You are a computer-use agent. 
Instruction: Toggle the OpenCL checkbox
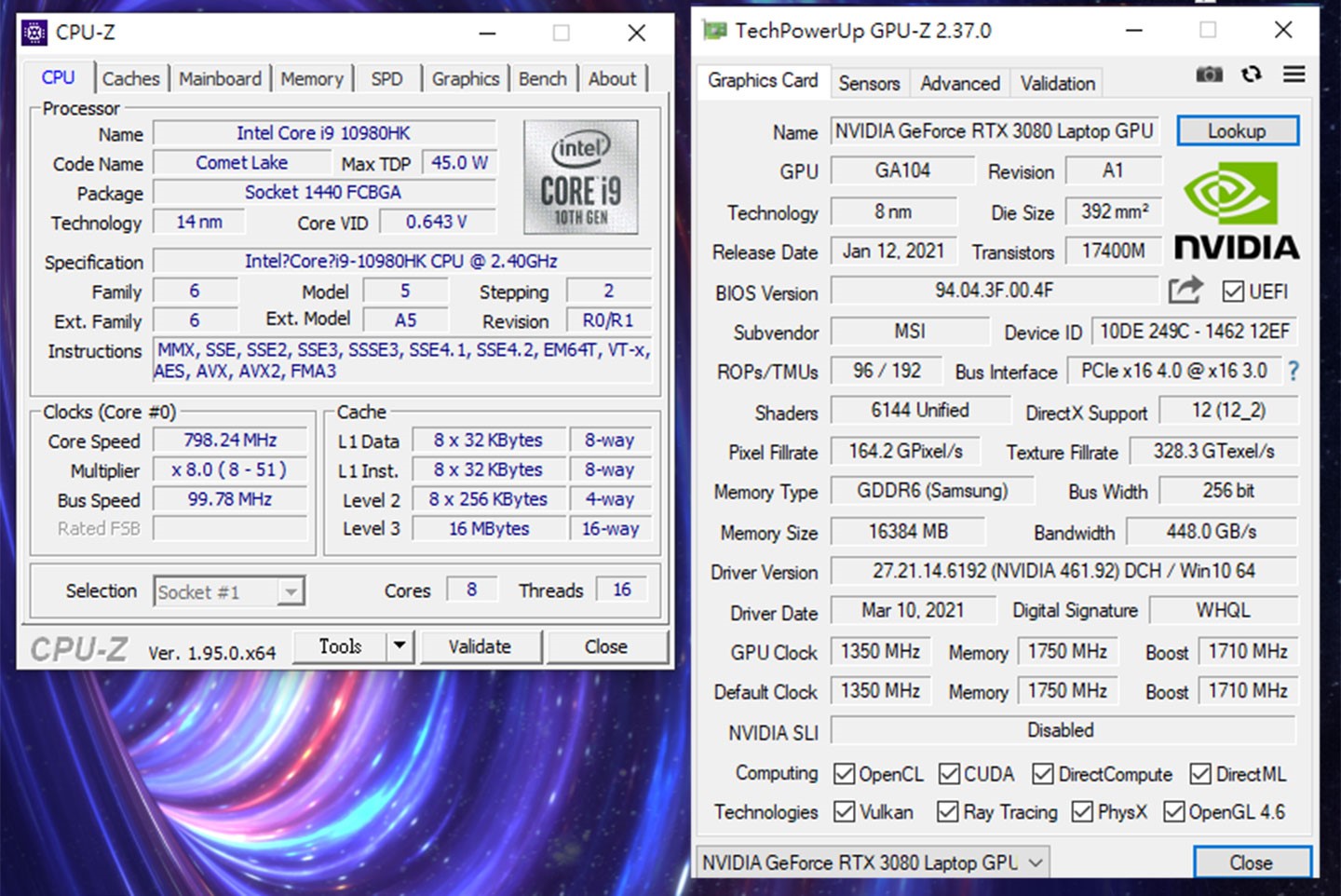pyautogui.click(x=845, y=774)
